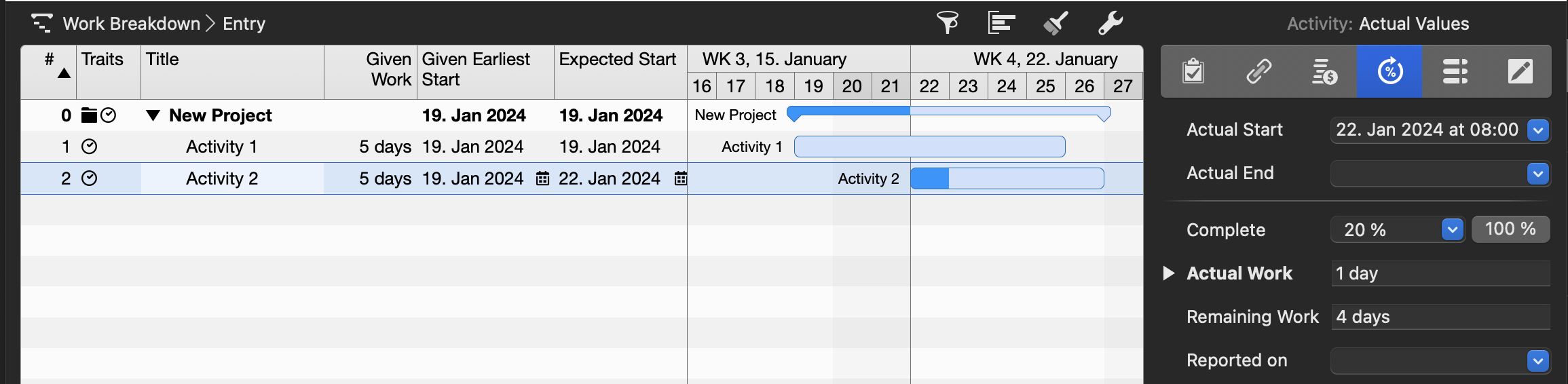Image resolution: width=1568 pixels, height=384 pixels.
Task: Open the Actual End date dropdown
Action: click(1538, 174)
